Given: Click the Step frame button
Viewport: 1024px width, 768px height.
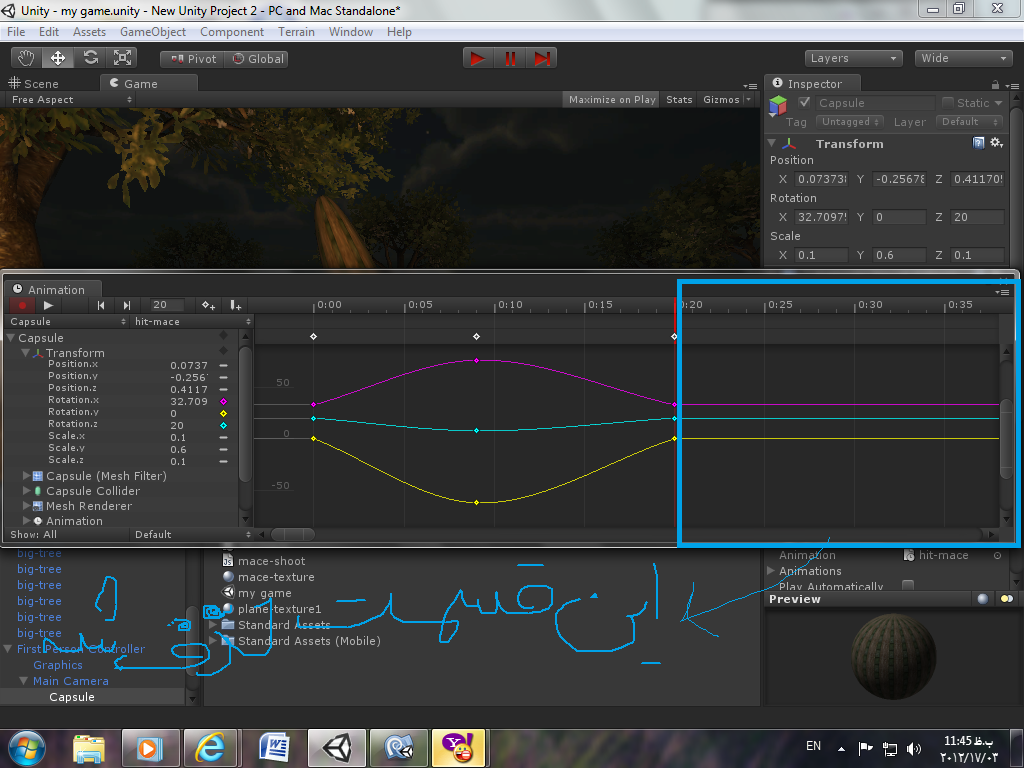Looking at the screenshot, I should 542,58.
